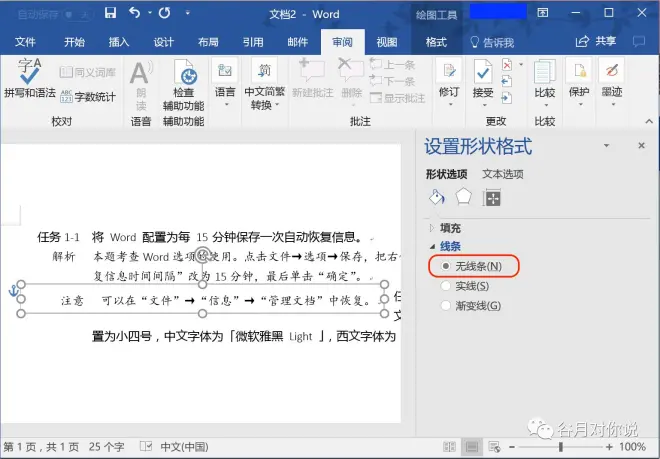Viewport: 660px width, 459px height.
Task: Click the text box anchor icon
Action: tap(13, 290)
